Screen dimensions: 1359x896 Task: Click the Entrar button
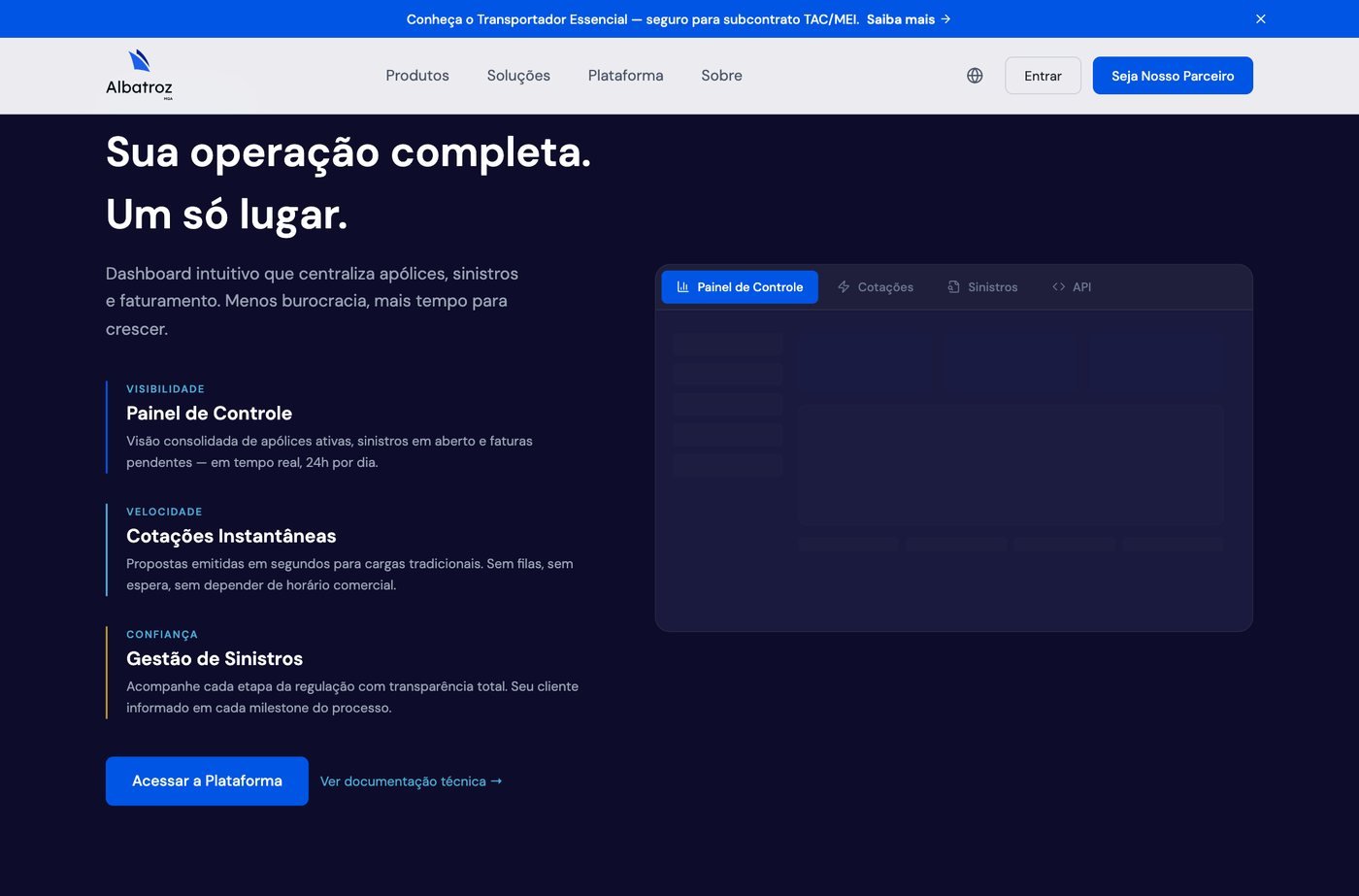click(1043, 76)
